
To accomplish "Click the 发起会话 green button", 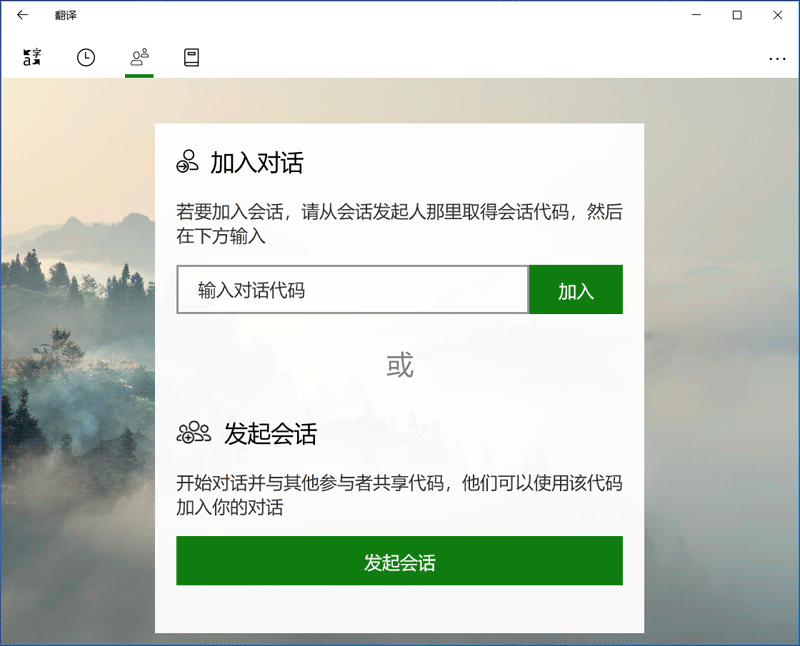I will click(x=399, y=560).
